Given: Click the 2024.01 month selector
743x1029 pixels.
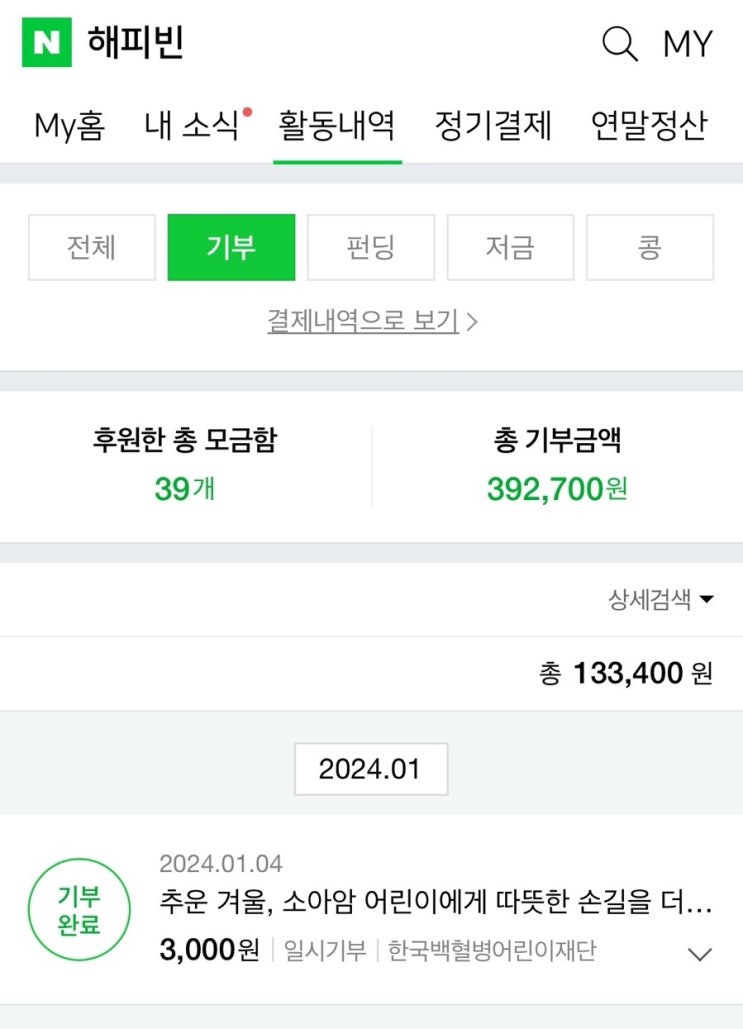Looking at the screenshot, I should [x=370, y=769].
